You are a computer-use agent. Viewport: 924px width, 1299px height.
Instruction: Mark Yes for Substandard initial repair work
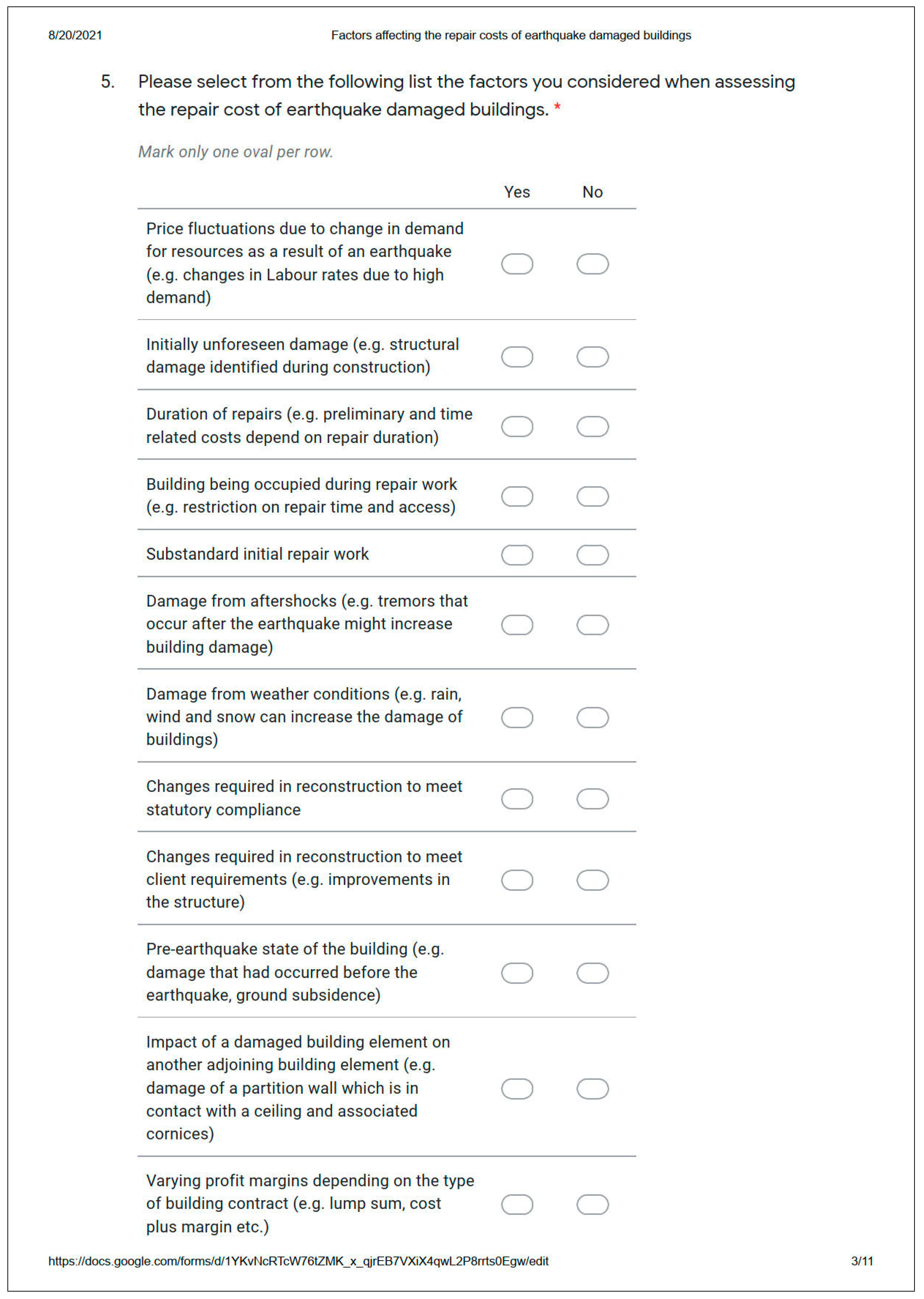click(x=517, y=555)
